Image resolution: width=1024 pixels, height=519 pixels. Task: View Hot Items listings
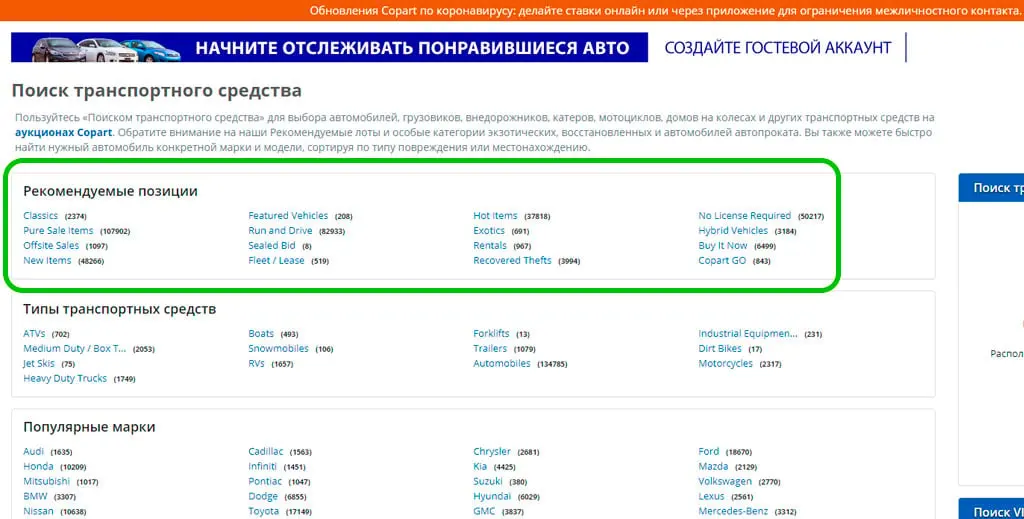pos(495,215)
